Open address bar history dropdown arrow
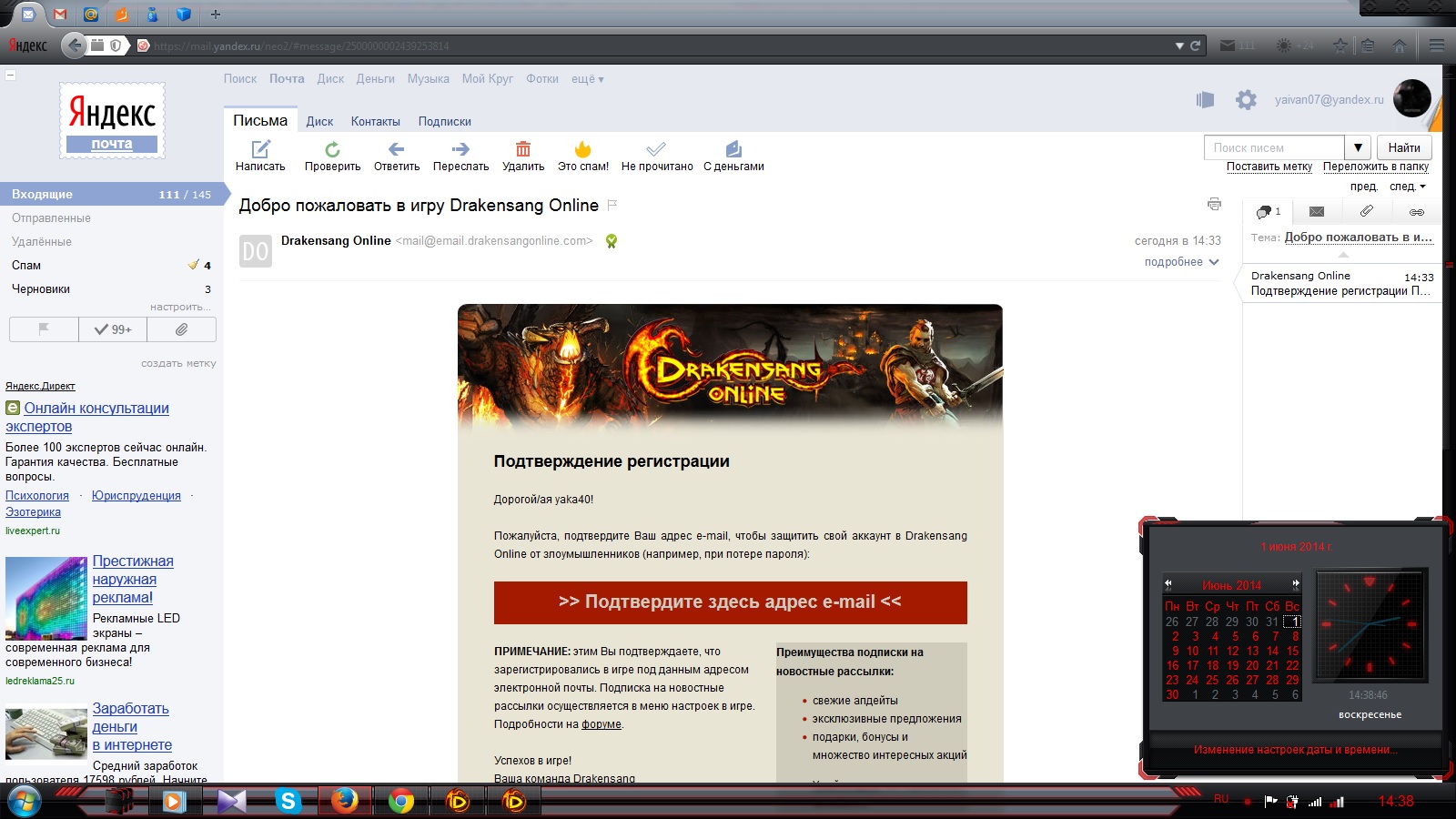Viewport: 1456px width, 819px height. click(x=1179, y=45)
